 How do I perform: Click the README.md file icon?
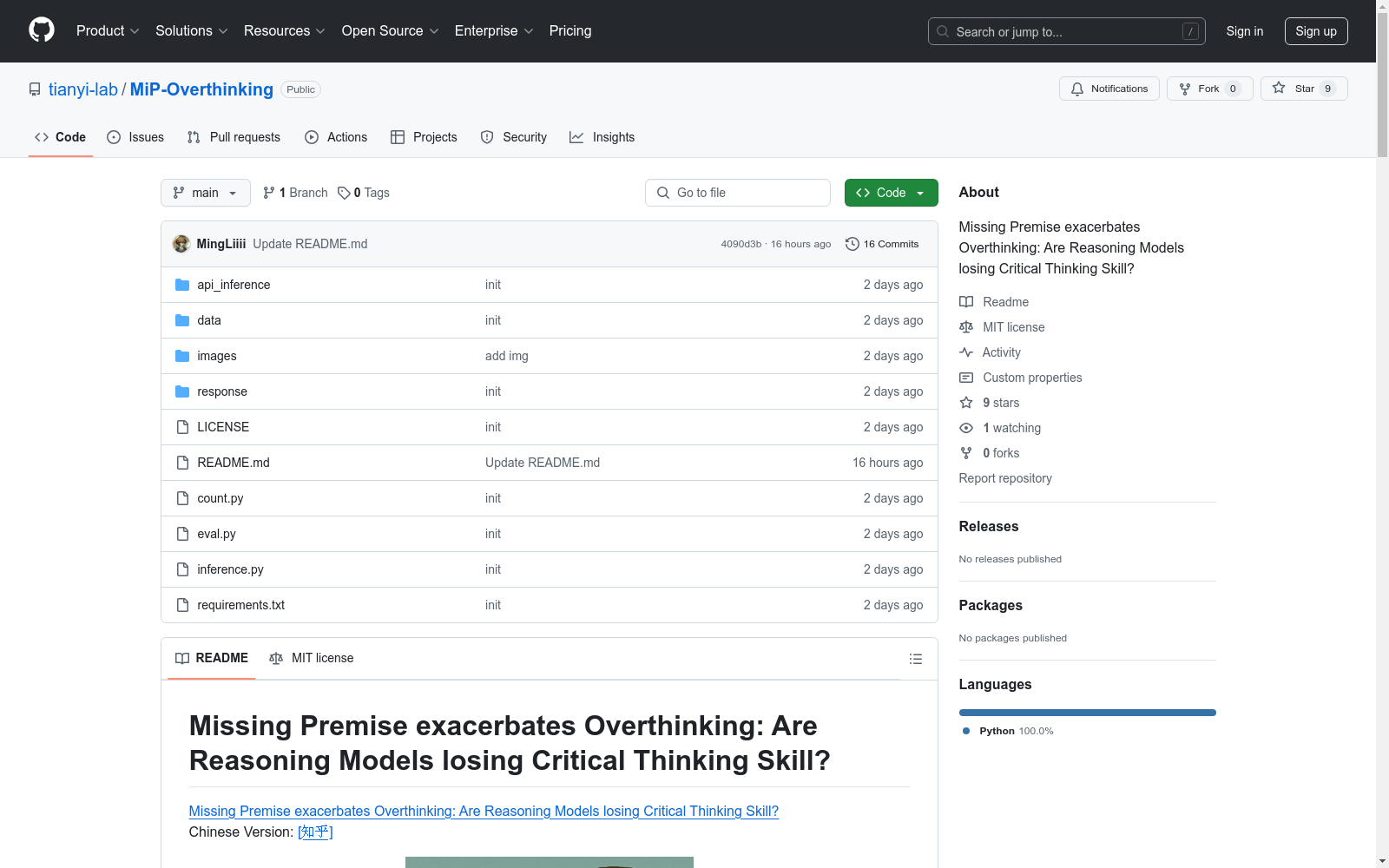[x=182, y=463]
